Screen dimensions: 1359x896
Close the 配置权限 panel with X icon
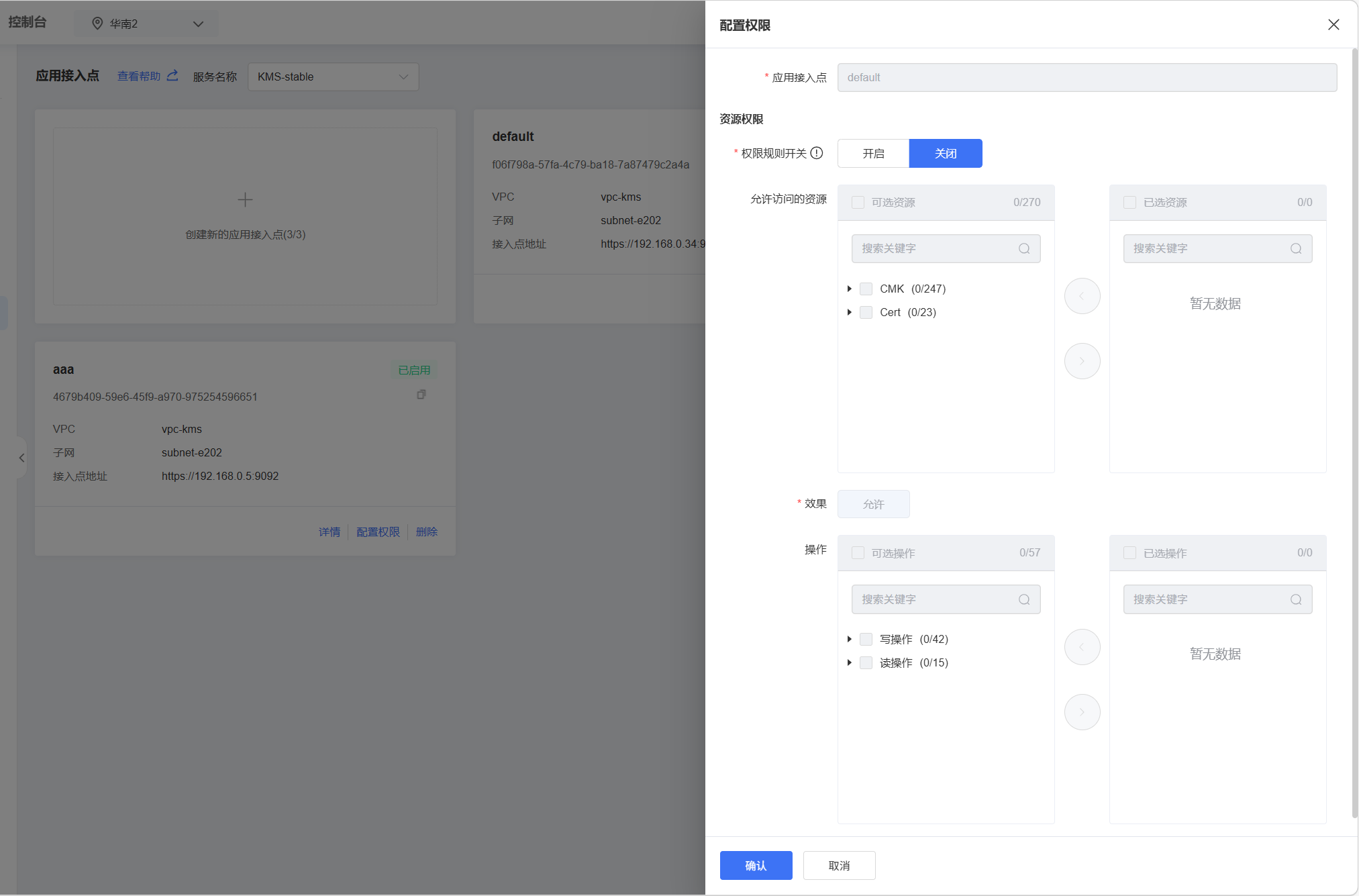[1333, 25]
